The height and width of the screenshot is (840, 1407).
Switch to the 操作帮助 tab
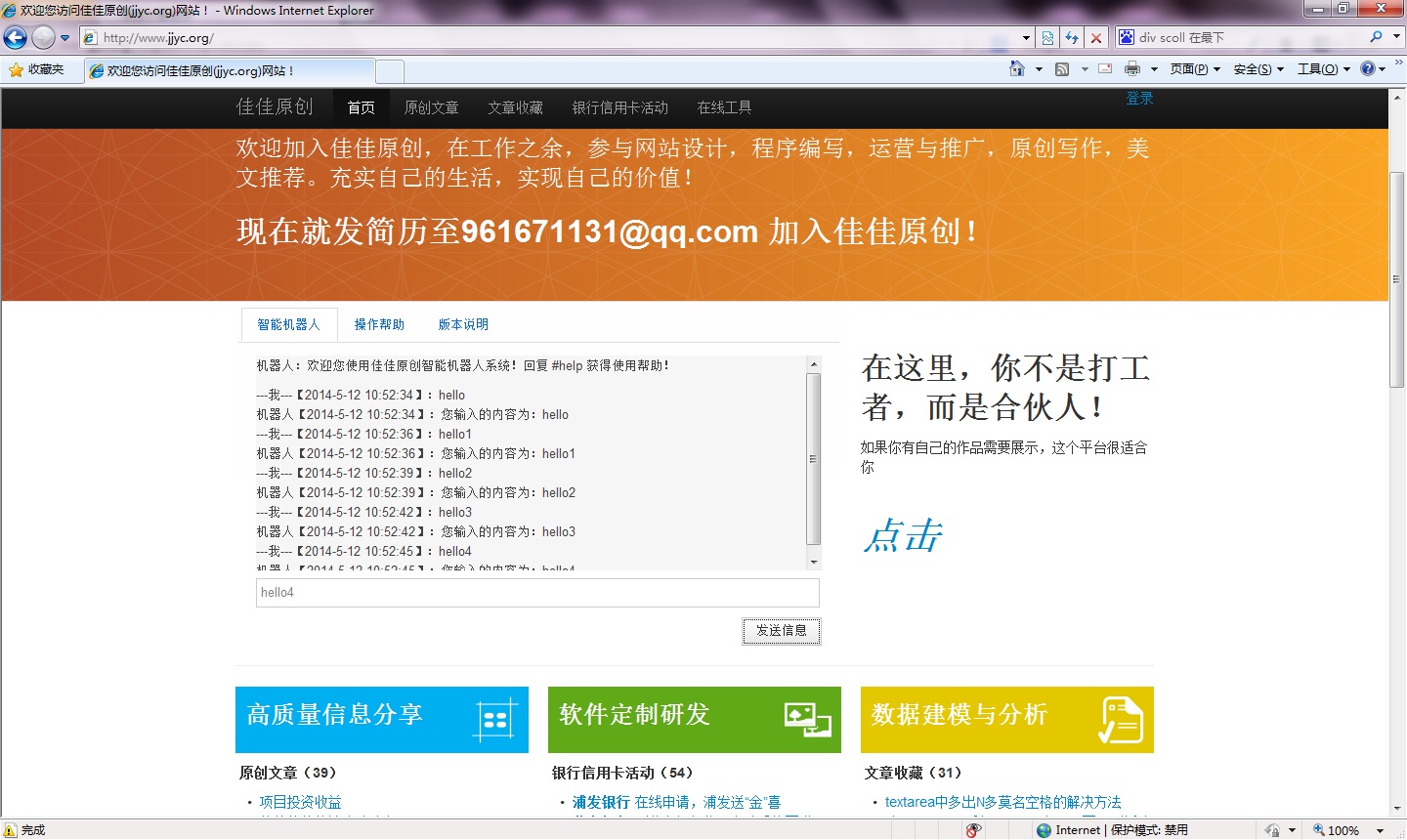click(379, 324)
